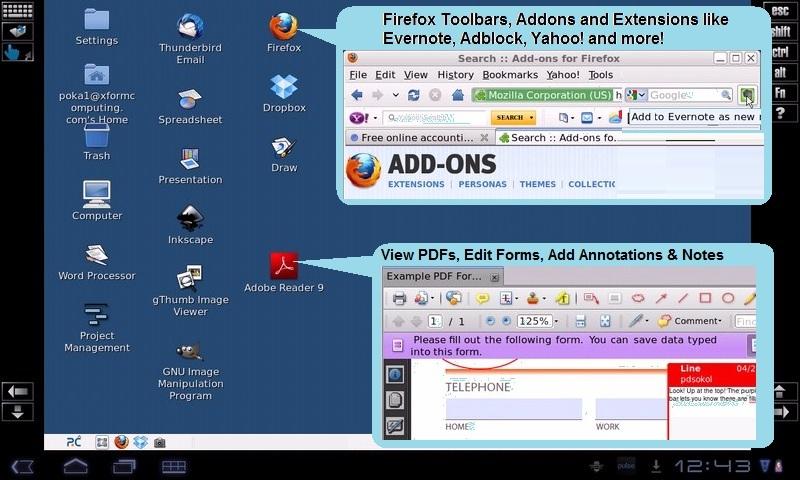
Task: Select the rectangle annotation tool
Action: tap(705, 298)
